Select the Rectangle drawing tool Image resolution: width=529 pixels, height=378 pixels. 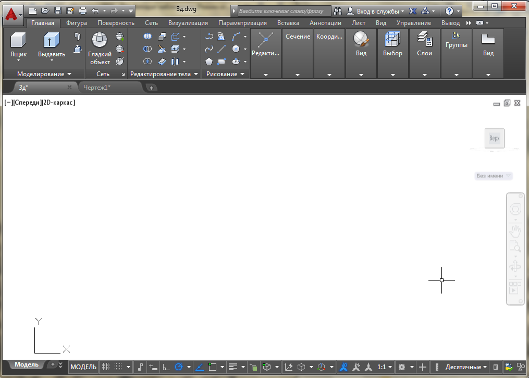coord(222,61)
